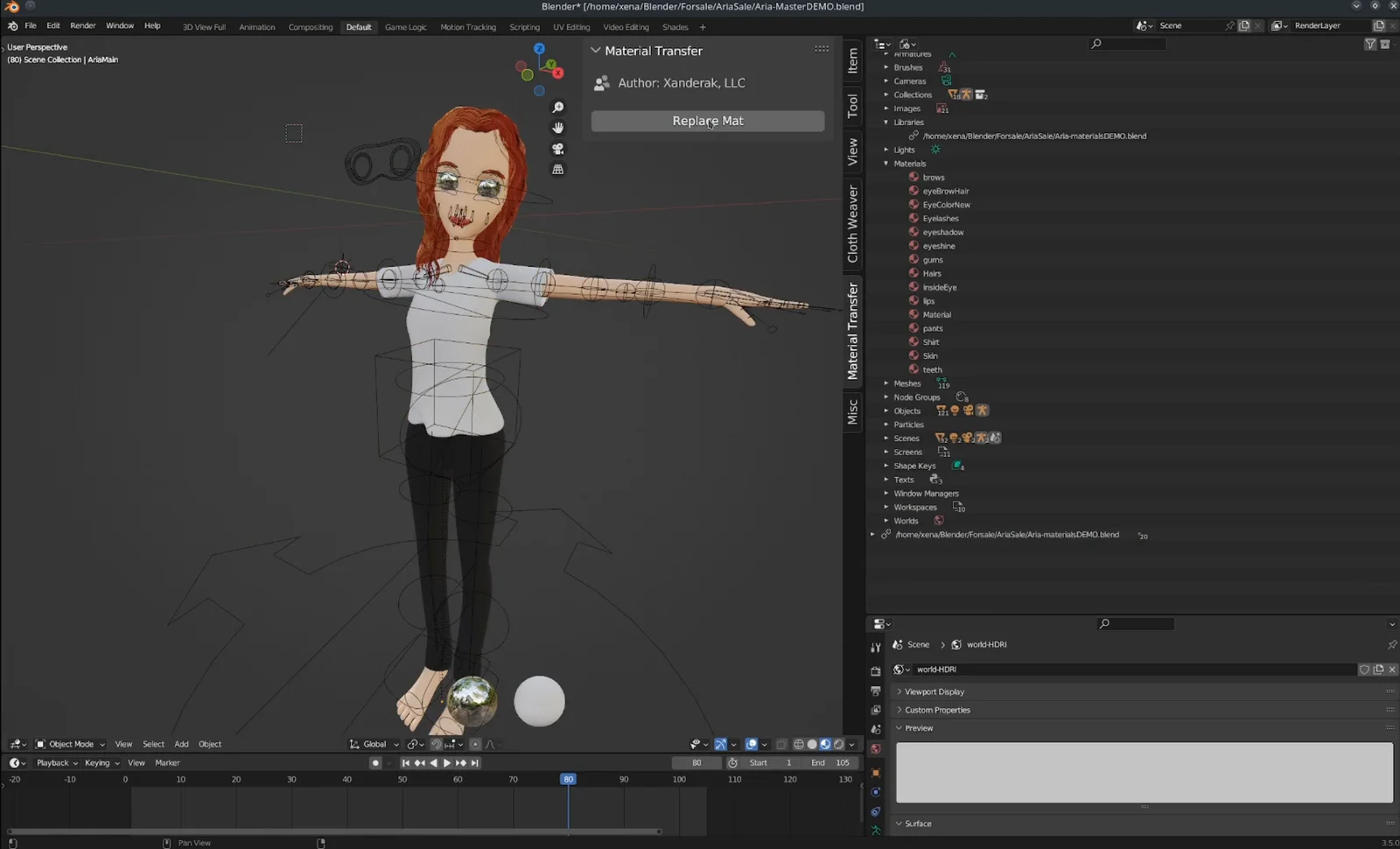The width and height of the screenshot is (1400, 849).
Task: Select the Solid viewport shading mode
Action: pos(811,744)
